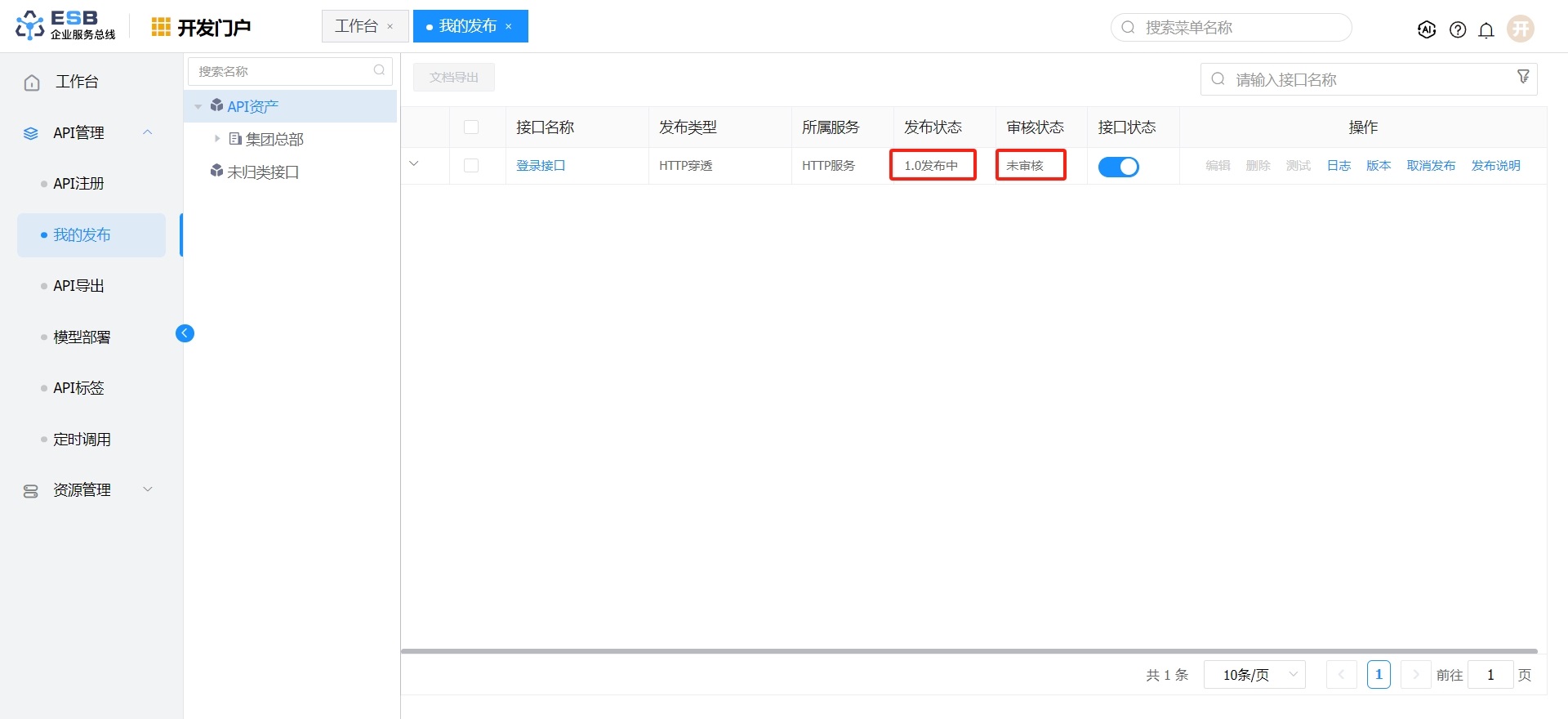Close the 工作台 tab

[390, 26]
